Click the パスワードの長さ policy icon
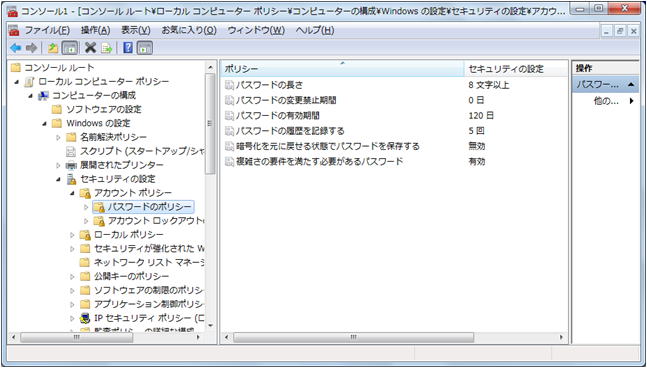 229,85
